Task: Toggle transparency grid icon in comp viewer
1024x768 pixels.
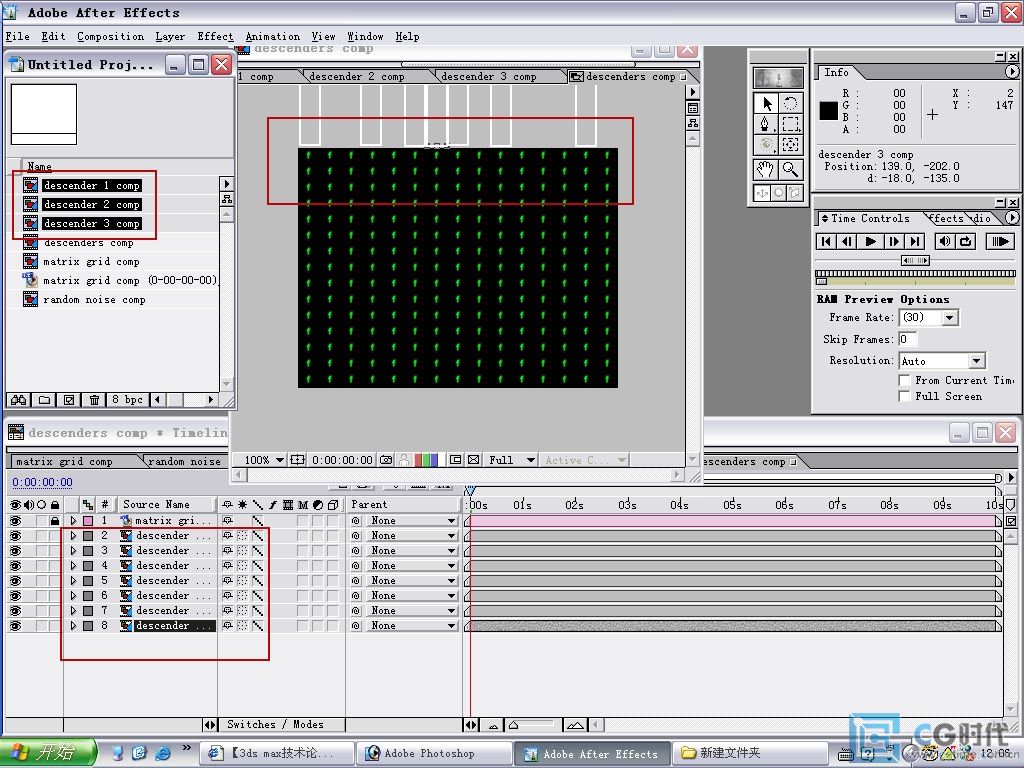Action: [x=474, y=460]
